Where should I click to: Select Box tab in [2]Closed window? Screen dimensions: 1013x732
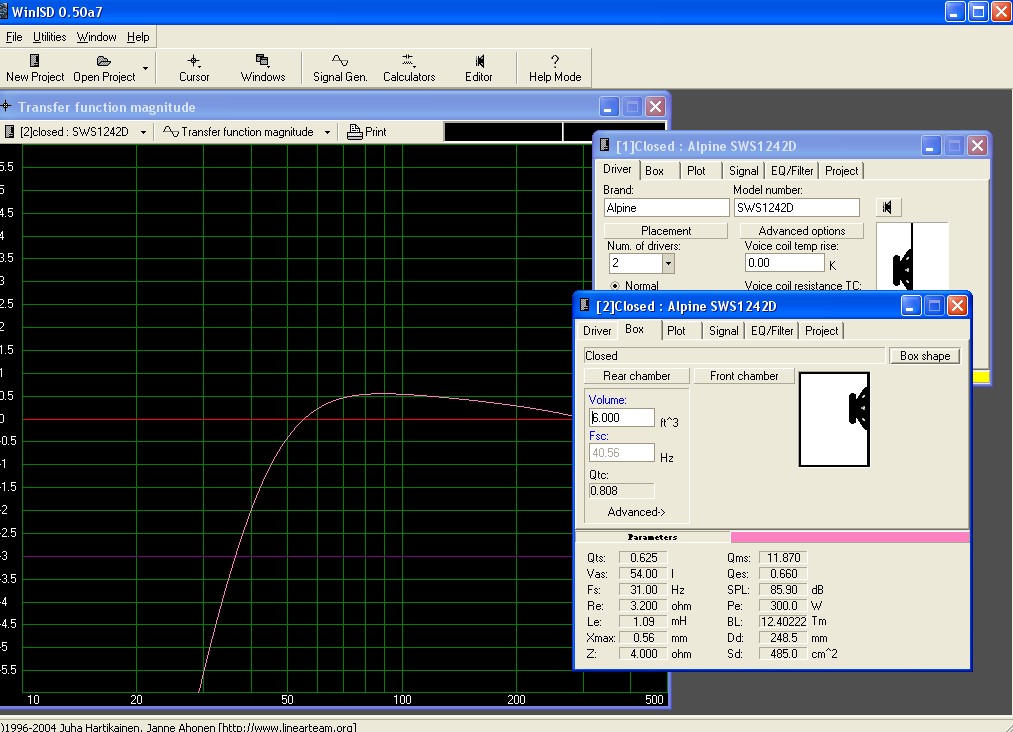[634, 329]
